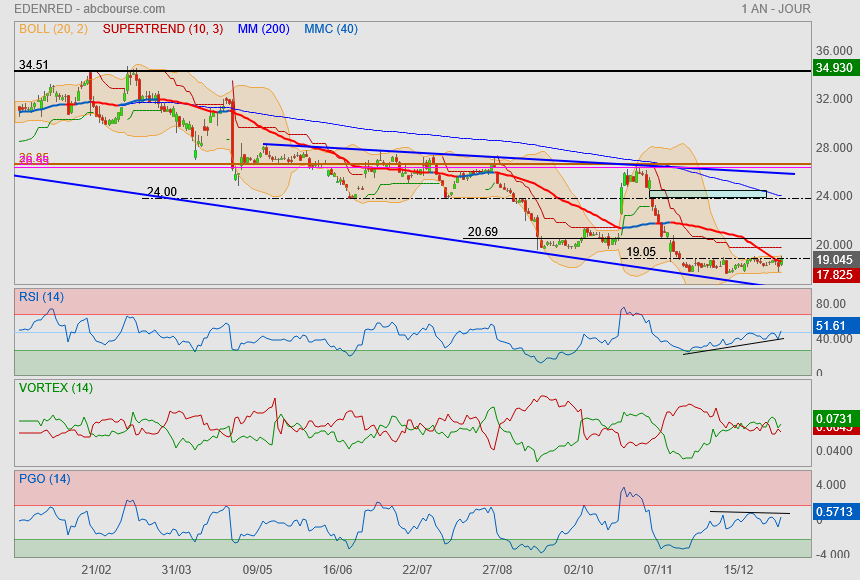860x580 pixels.
Task: Click the green gap rectangle near 24.00
Action: pyautogui.click(x=707, y=194)
